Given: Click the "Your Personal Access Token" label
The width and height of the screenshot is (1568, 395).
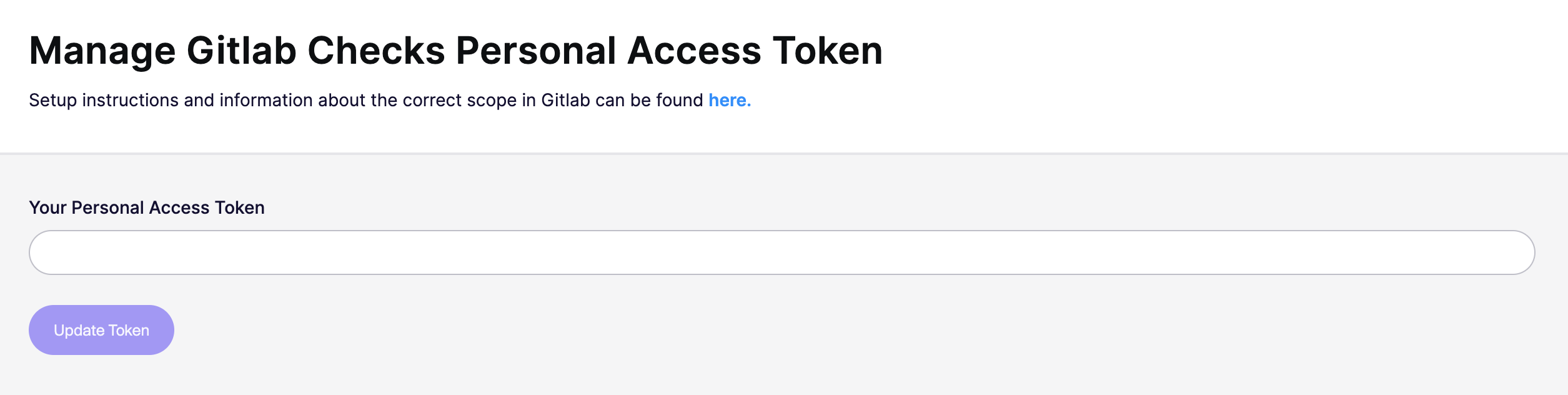Looking at the screenshot, I should pos(147,207).
